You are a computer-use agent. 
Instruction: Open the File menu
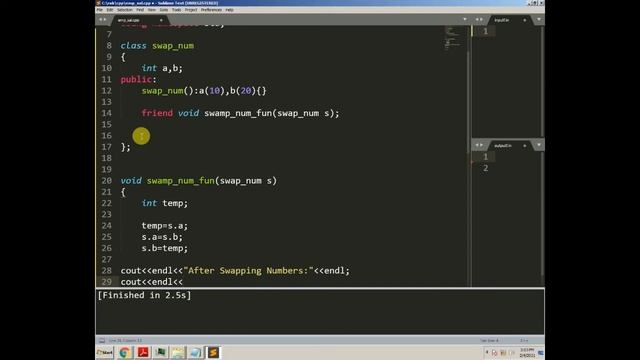[100, 10]
